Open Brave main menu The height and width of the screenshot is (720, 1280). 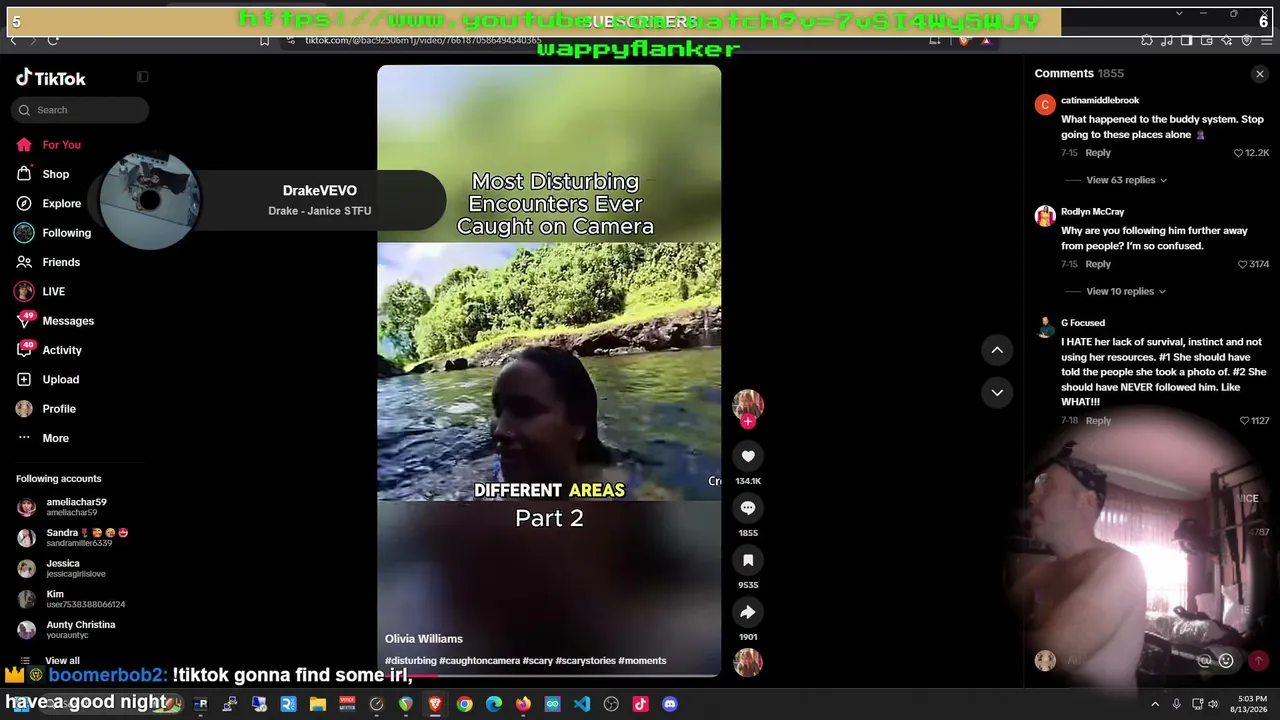1267,40
